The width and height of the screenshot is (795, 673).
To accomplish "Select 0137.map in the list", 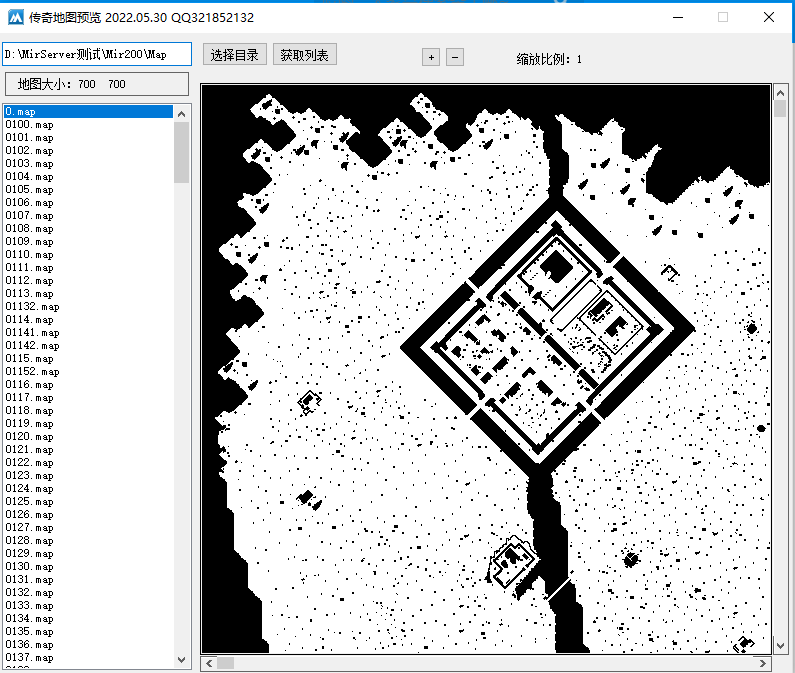I will (x=88, y=658).
